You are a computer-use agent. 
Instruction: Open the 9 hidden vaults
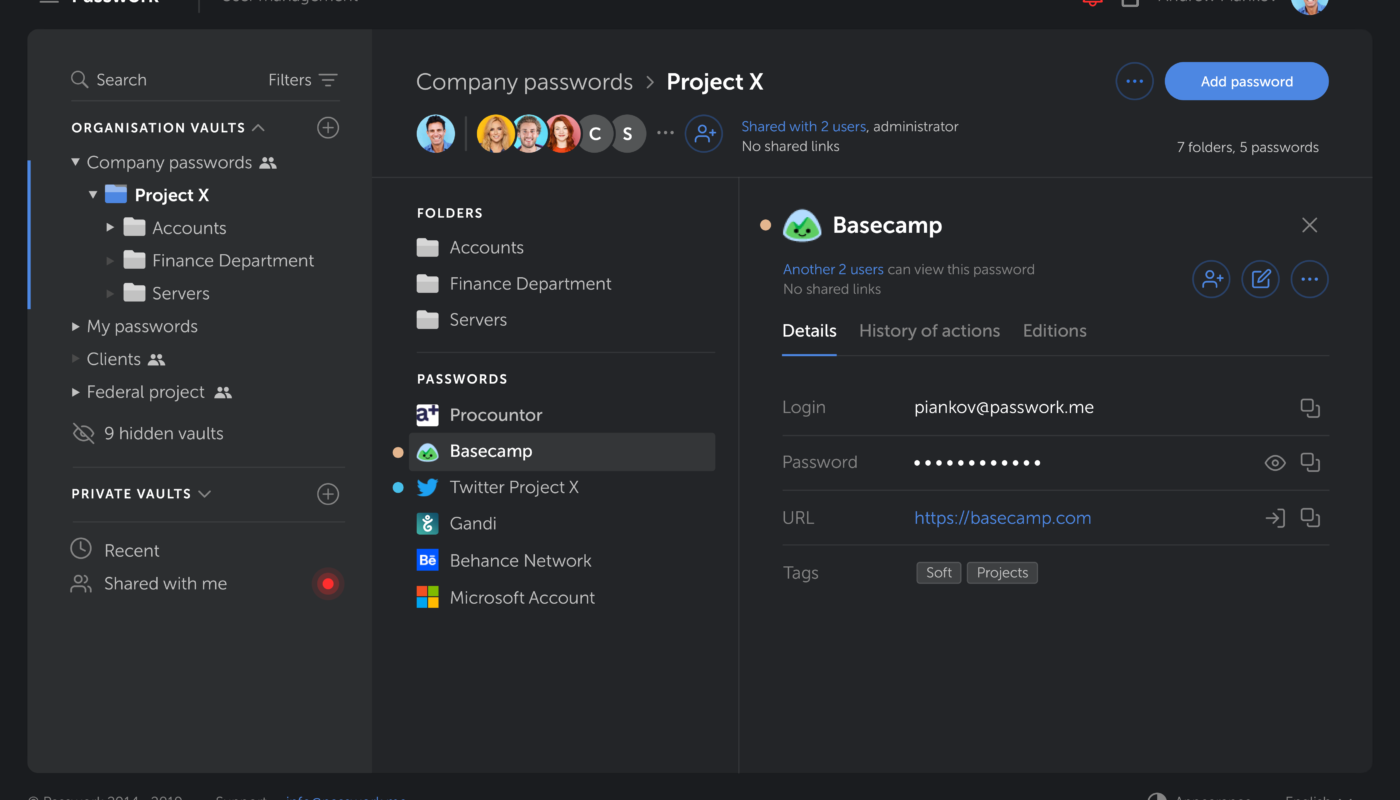tap(148, 433)
